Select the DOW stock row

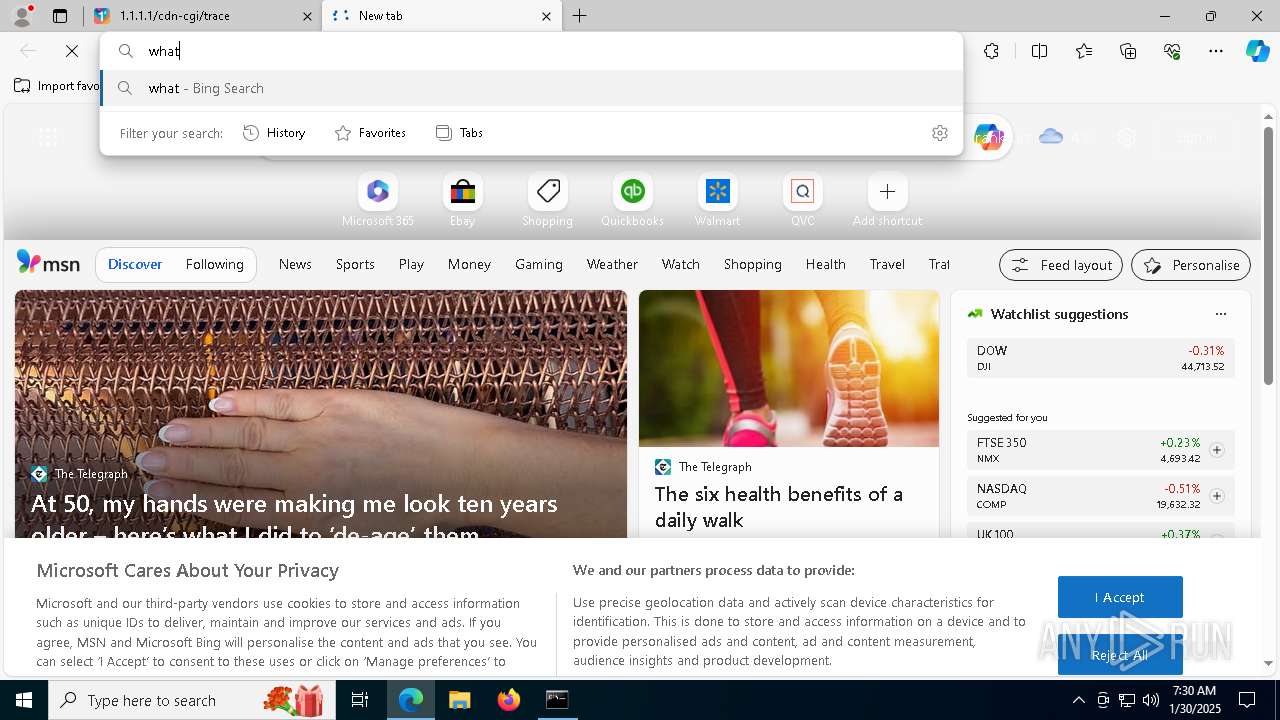pos(1100,358)
